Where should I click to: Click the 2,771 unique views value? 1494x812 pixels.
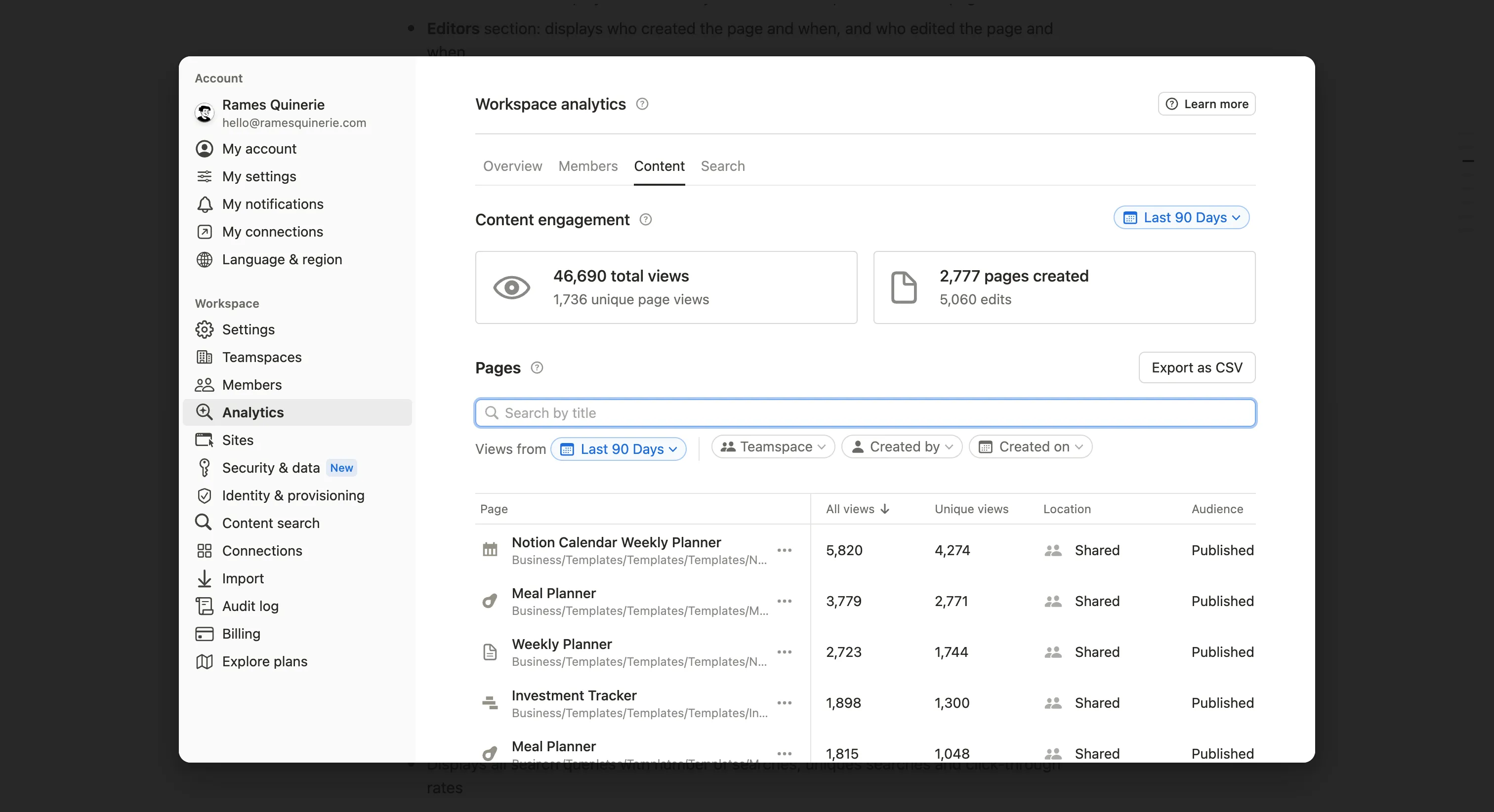pyautogui.click(x=951, y=602)
